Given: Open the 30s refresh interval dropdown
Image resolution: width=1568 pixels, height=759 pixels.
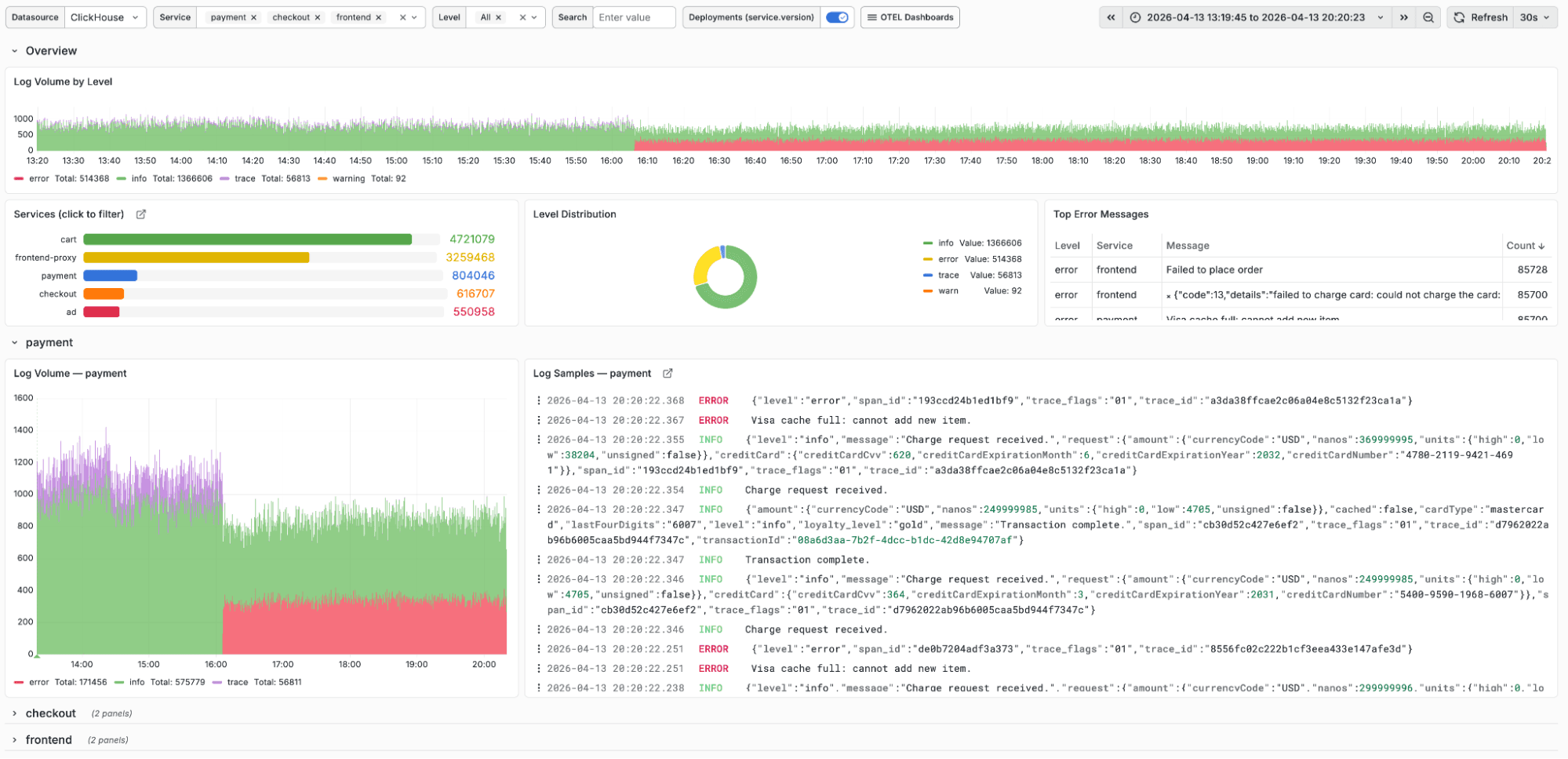Looking at the screenshot, I should [x=1535, y=17].
